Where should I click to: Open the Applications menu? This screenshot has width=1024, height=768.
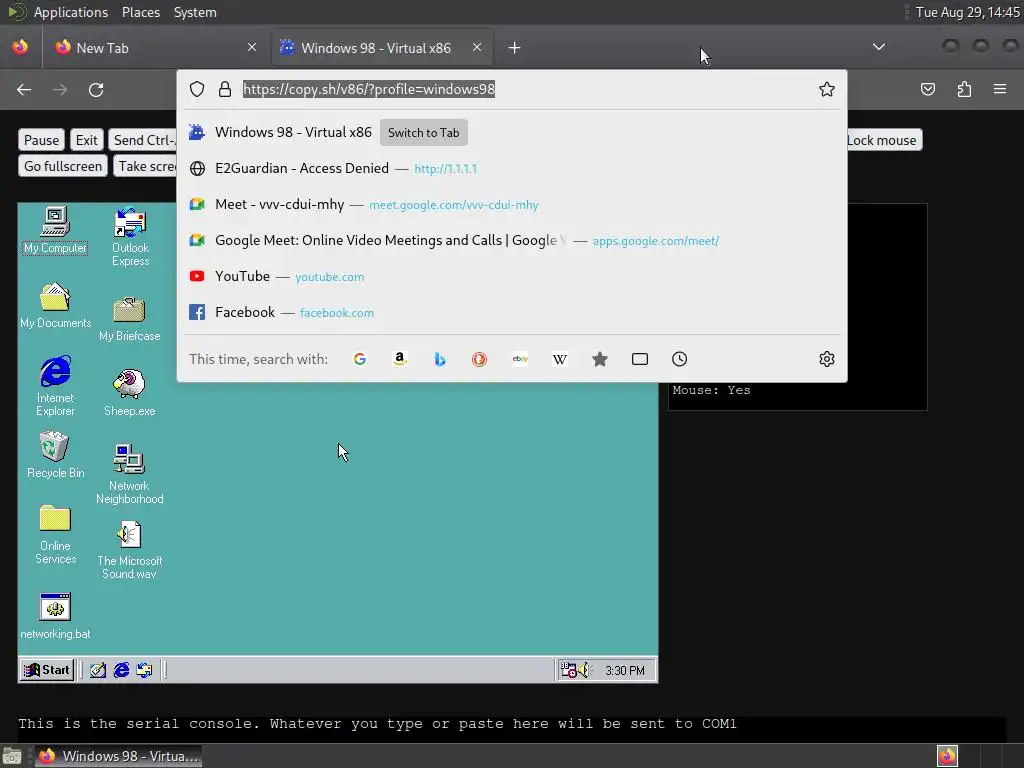click(71, 12)
